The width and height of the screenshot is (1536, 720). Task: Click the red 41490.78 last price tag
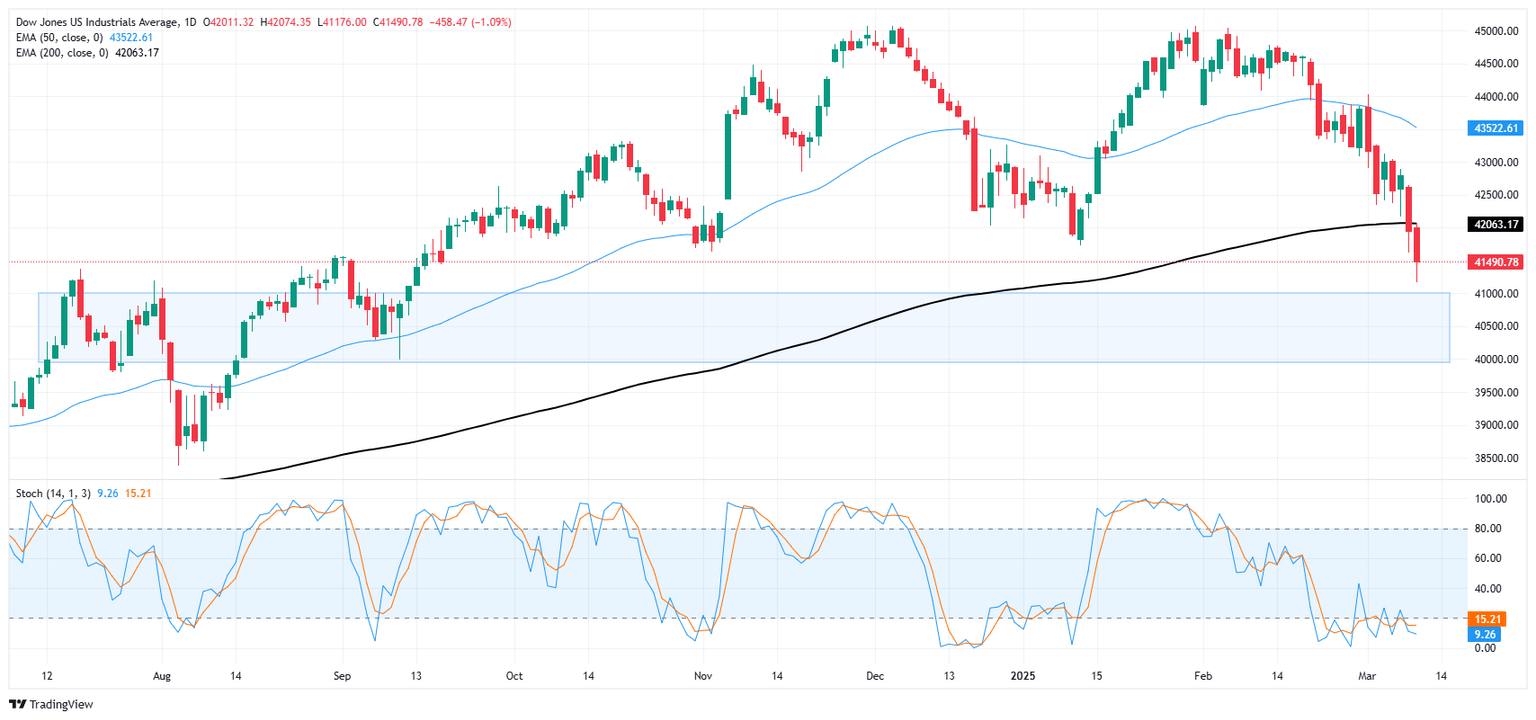(x=1495, y=262)
